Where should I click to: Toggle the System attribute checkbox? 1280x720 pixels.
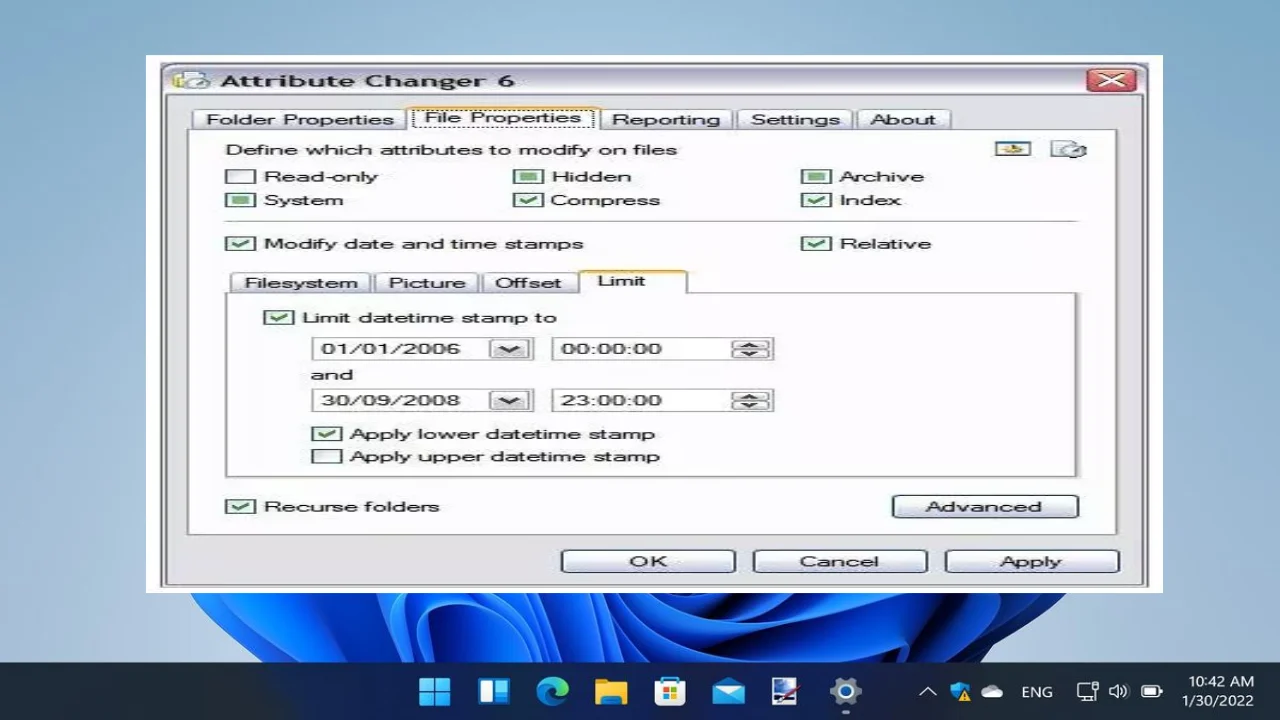click(240, 200)
